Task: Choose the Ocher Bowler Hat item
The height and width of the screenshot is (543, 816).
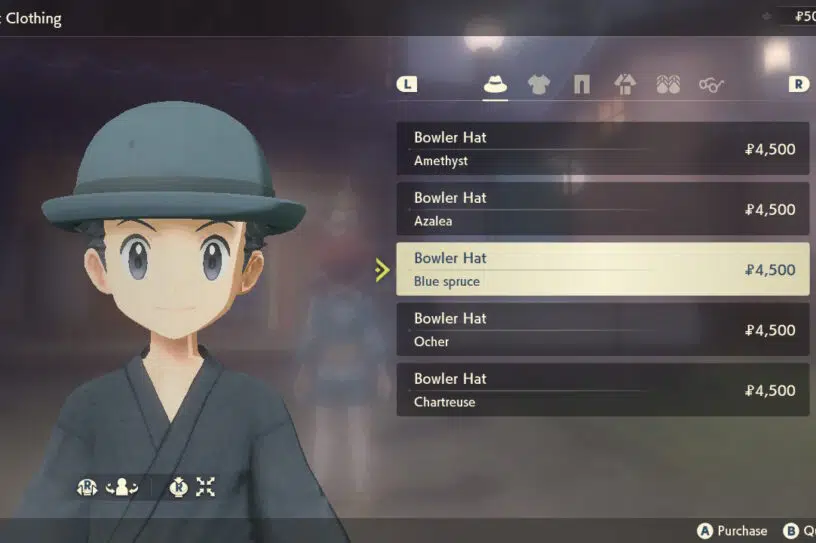Action: pos(603,330)
